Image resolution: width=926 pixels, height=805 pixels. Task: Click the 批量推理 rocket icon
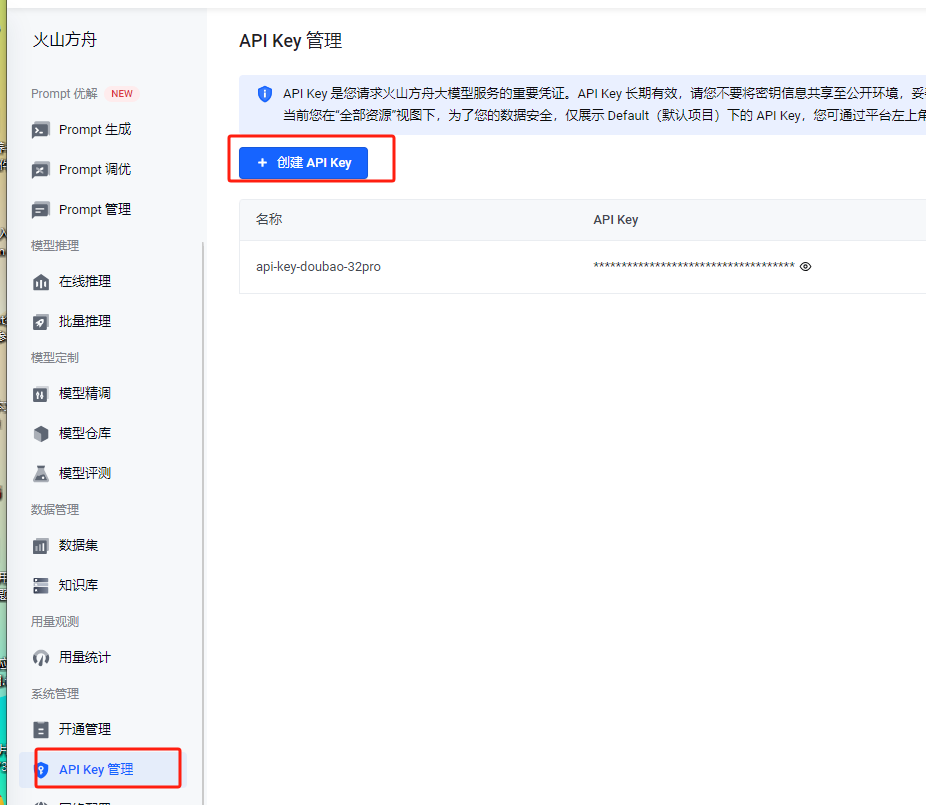[41, 322]
